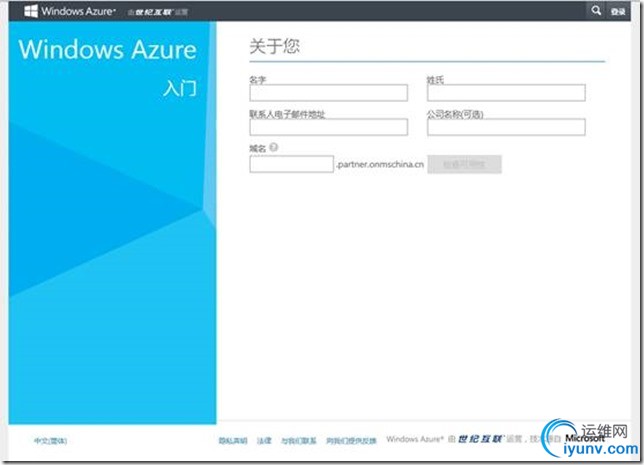Click the 公司名称(可选) company field
Image resolution: width=644 pixels, height=465 pixels.
click(x=506, y=127)
